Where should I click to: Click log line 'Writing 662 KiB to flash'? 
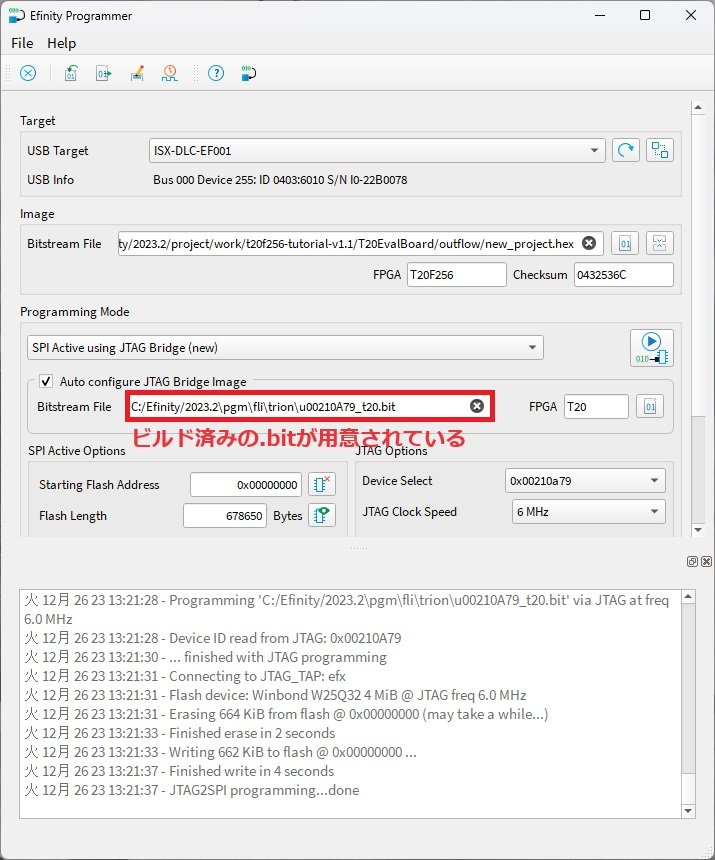(220, 752)
